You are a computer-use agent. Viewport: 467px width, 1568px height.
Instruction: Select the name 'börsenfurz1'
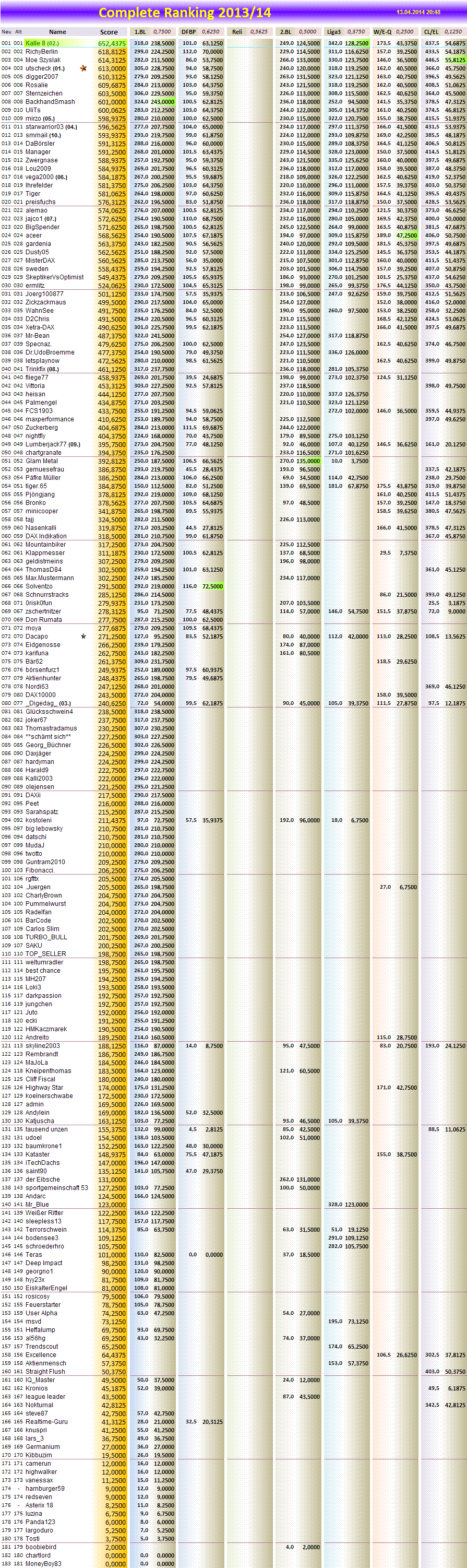(x=42, y=669)
